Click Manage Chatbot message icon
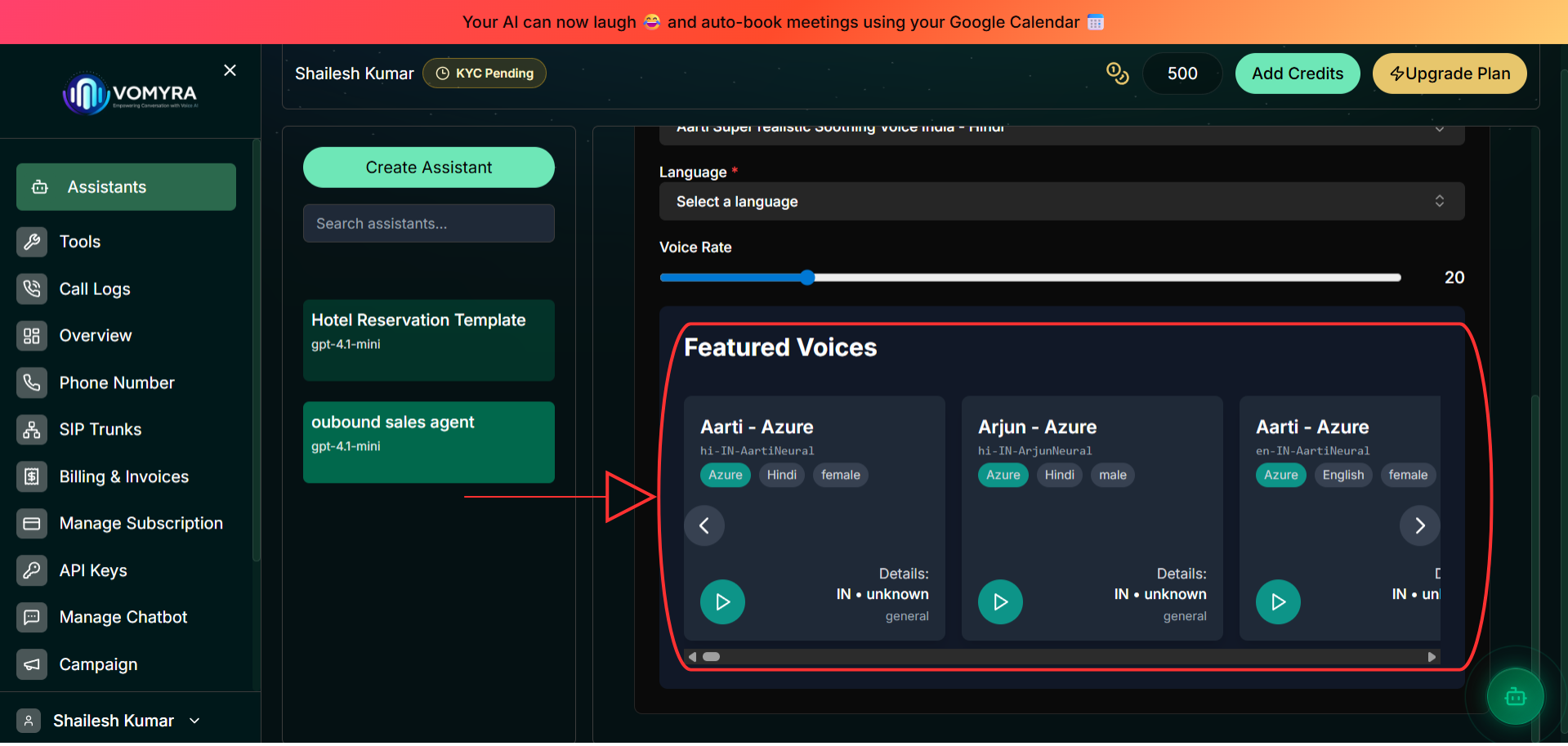This screenshot has width=1568, height=746. [x=32, y=618]
